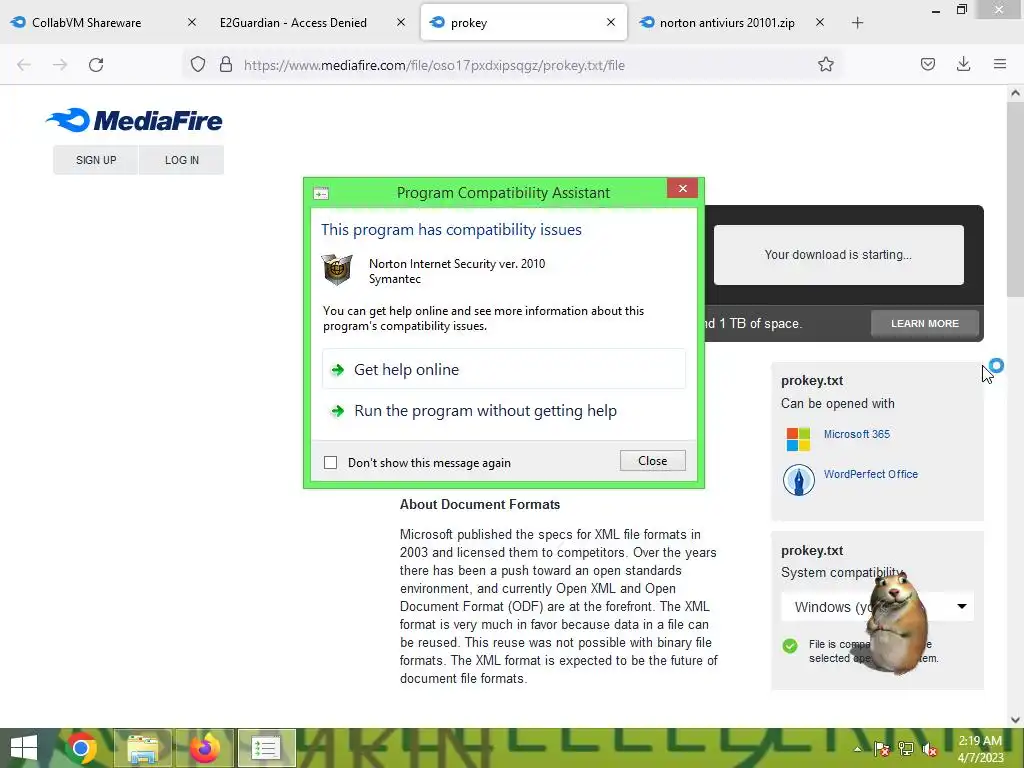Image resolution: width=1024 pixels, height=768 pixels.
Task: Choose Run the program without getting help
Action: coord(504,411)
